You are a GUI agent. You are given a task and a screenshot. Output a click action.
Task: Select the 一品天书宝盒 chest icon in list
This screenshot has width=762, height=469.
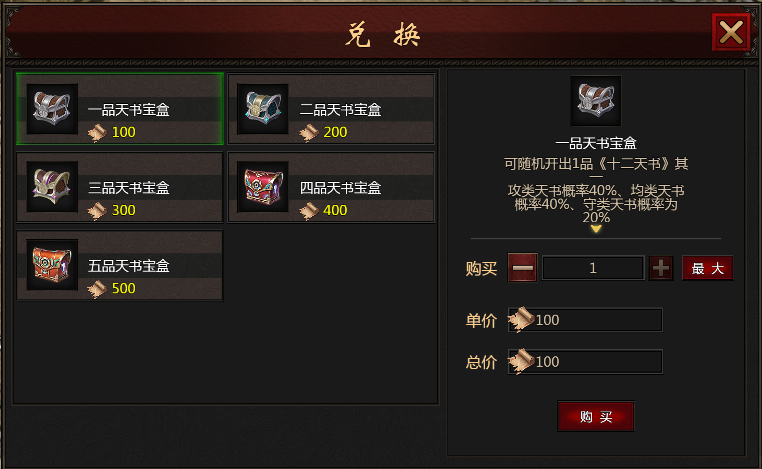(x=52, y=109)
